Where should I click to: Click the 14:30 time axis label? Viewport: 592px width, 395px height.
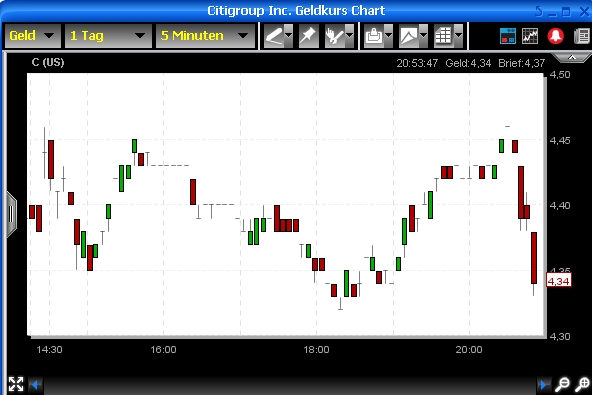[49, 349]
